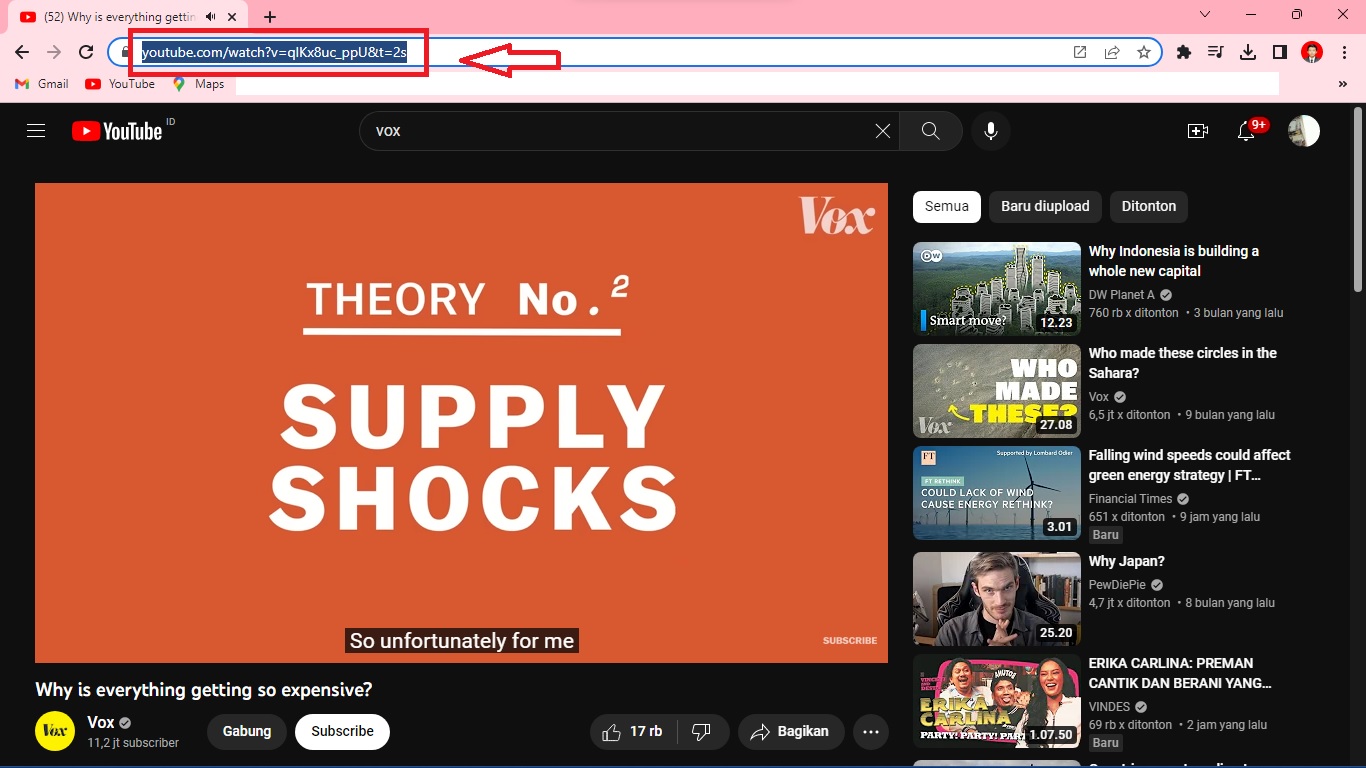
Task: Dislike the video
Action: pyautogui.click(x=701, y=732)
